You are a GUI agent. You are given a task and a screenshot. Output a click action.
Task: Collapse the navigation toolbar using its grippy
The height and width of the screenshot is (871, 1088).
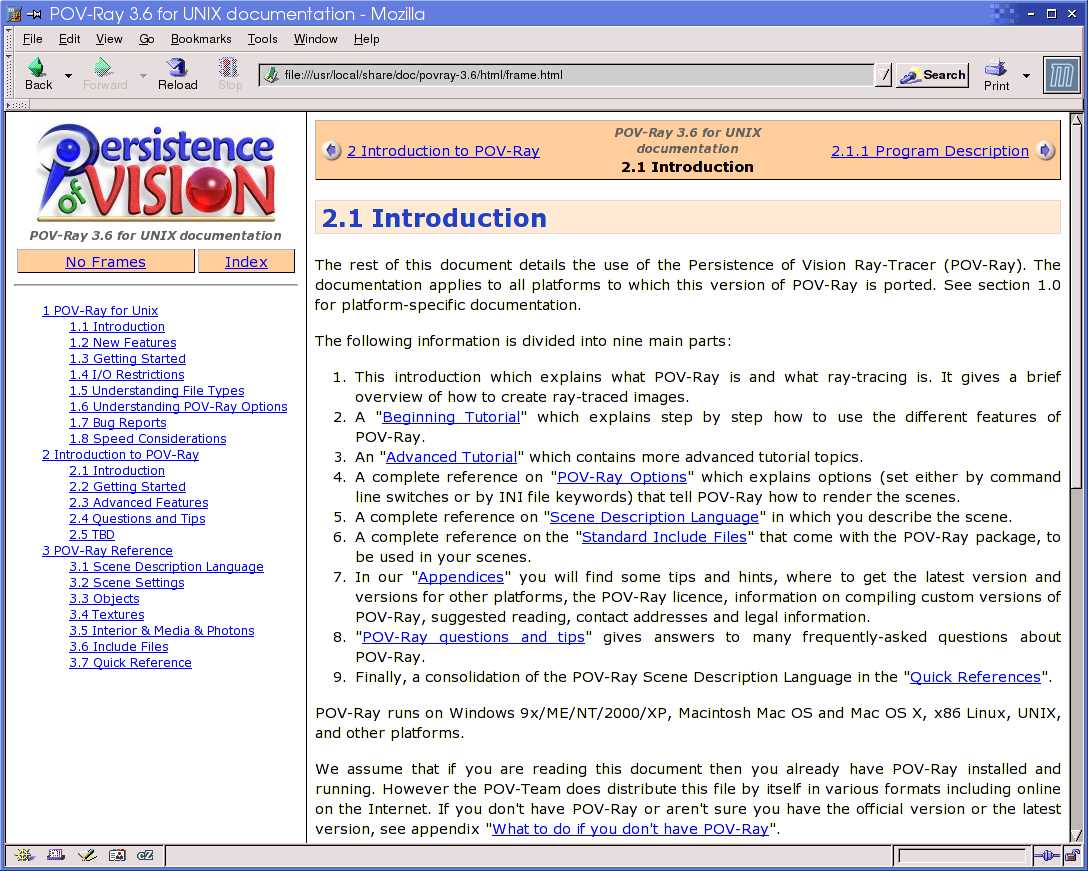9,75
